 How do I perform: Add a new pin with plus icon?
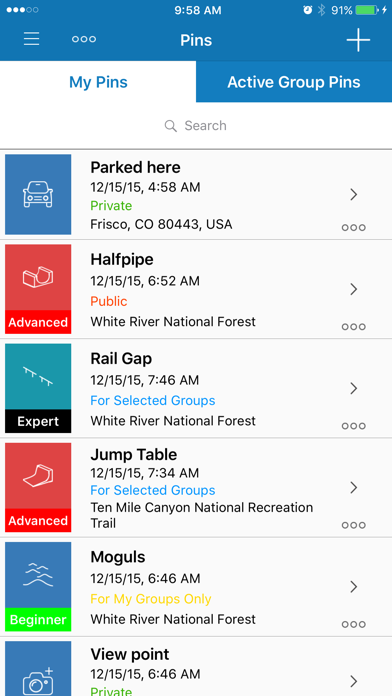point(358,40)
